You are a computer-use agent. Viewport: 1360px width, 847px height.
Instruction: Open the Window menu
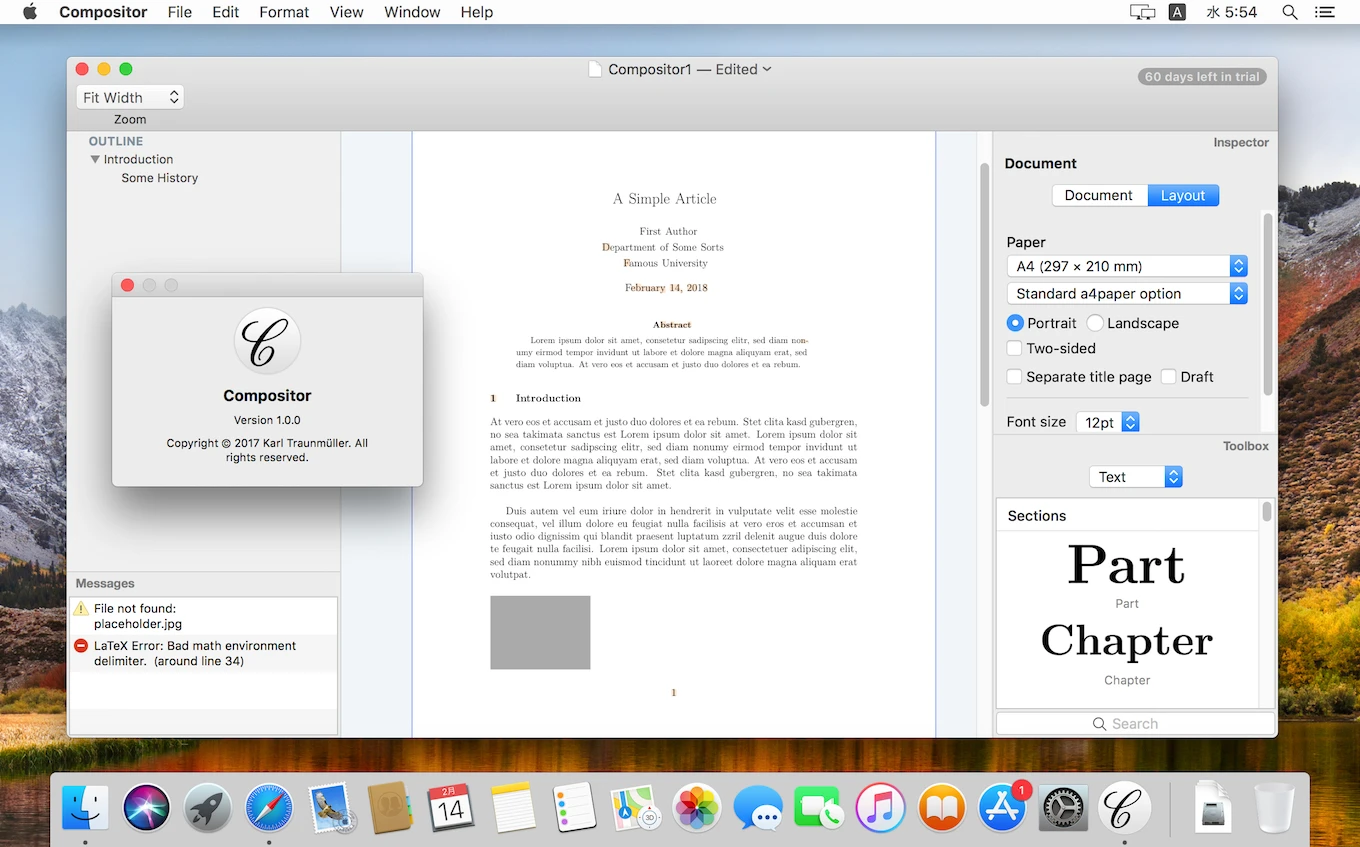tap(412, 12)
